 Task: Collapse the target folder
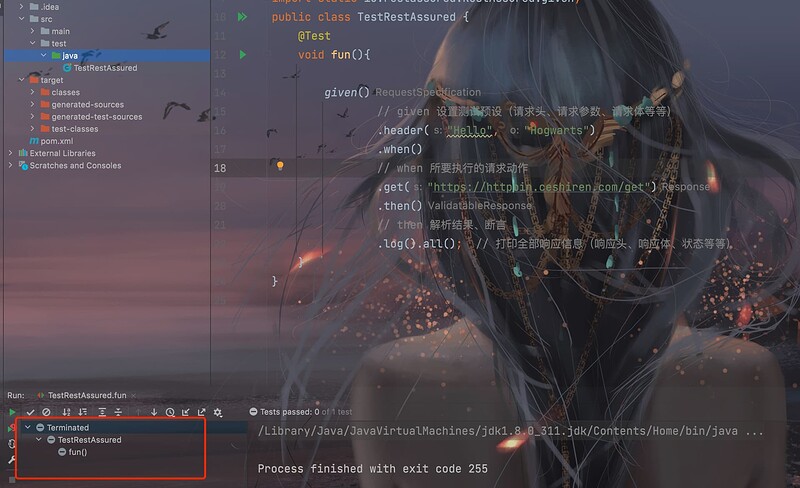coord(21,80)
